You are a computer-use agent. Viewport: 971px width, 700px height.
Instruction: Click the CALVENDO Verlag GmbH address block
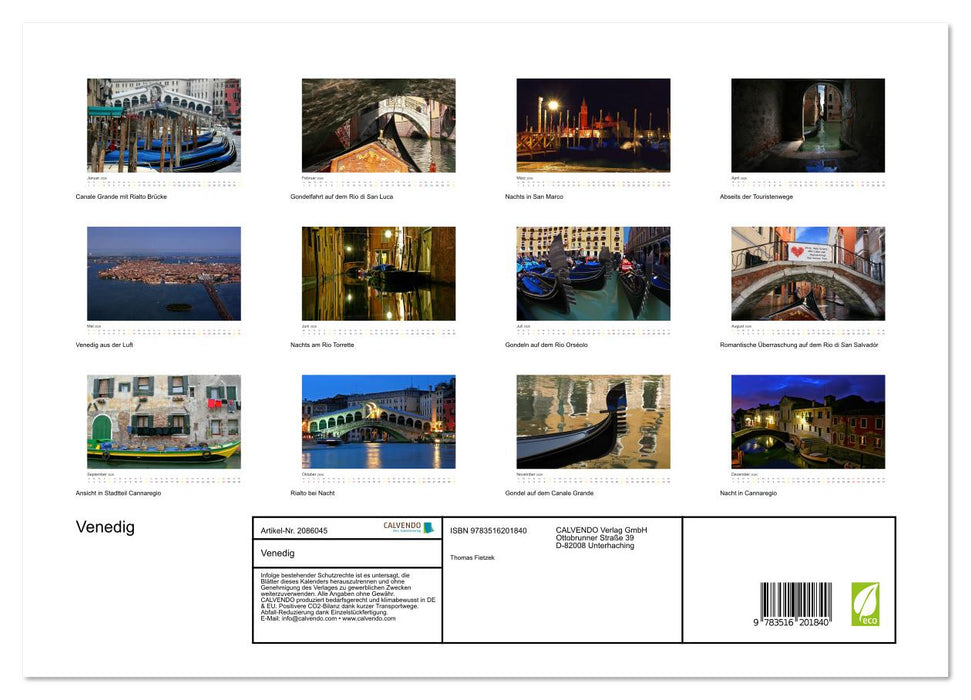coord(600,536)
